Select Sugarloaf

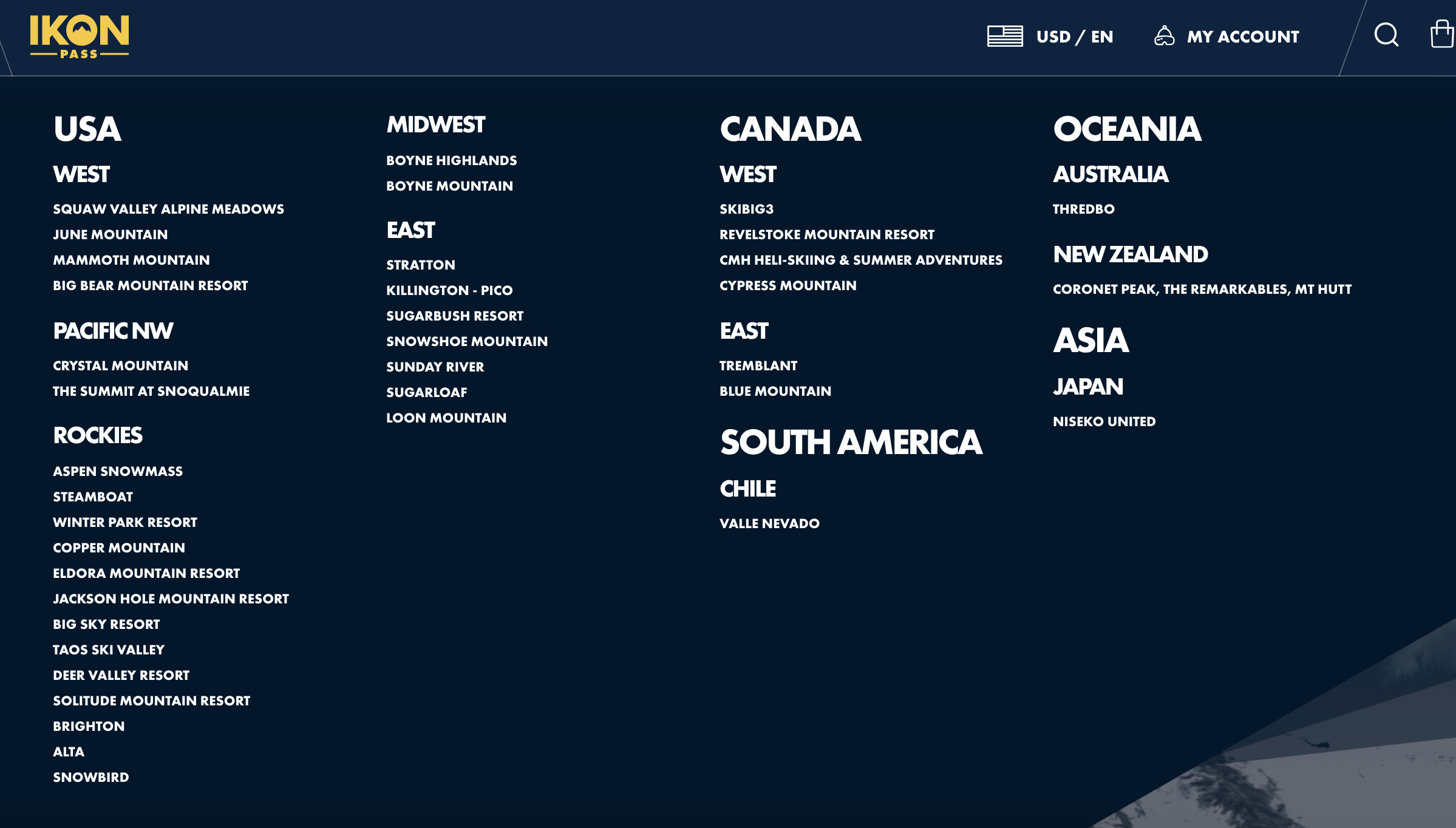click(x=426, y=393)
